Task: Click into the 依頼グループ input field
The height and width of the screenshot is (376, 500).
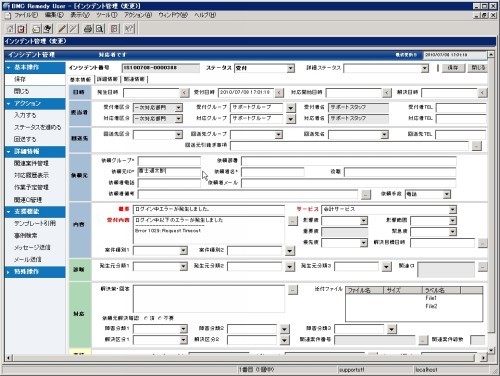Action: pyautogui.click(x=169, y=161)
